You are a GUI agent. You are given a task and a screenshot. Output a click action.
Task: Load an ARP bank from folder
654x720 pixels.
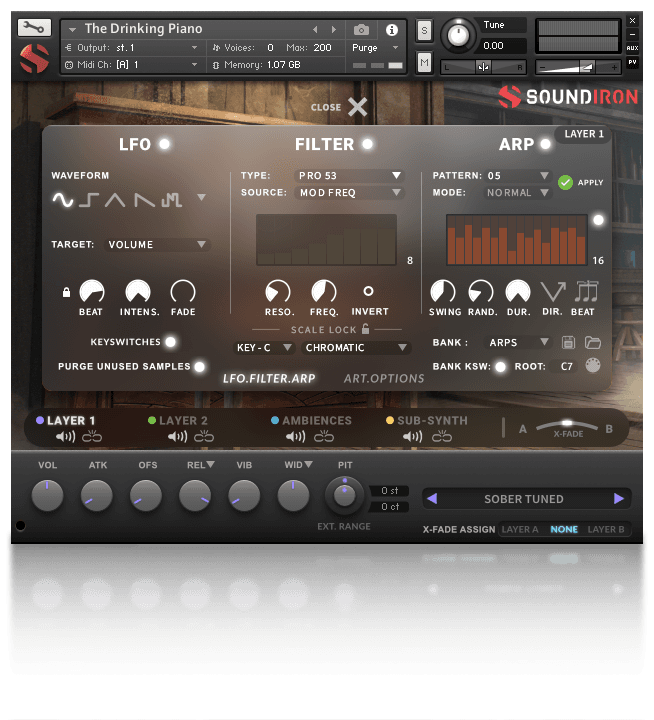(592, 342)
